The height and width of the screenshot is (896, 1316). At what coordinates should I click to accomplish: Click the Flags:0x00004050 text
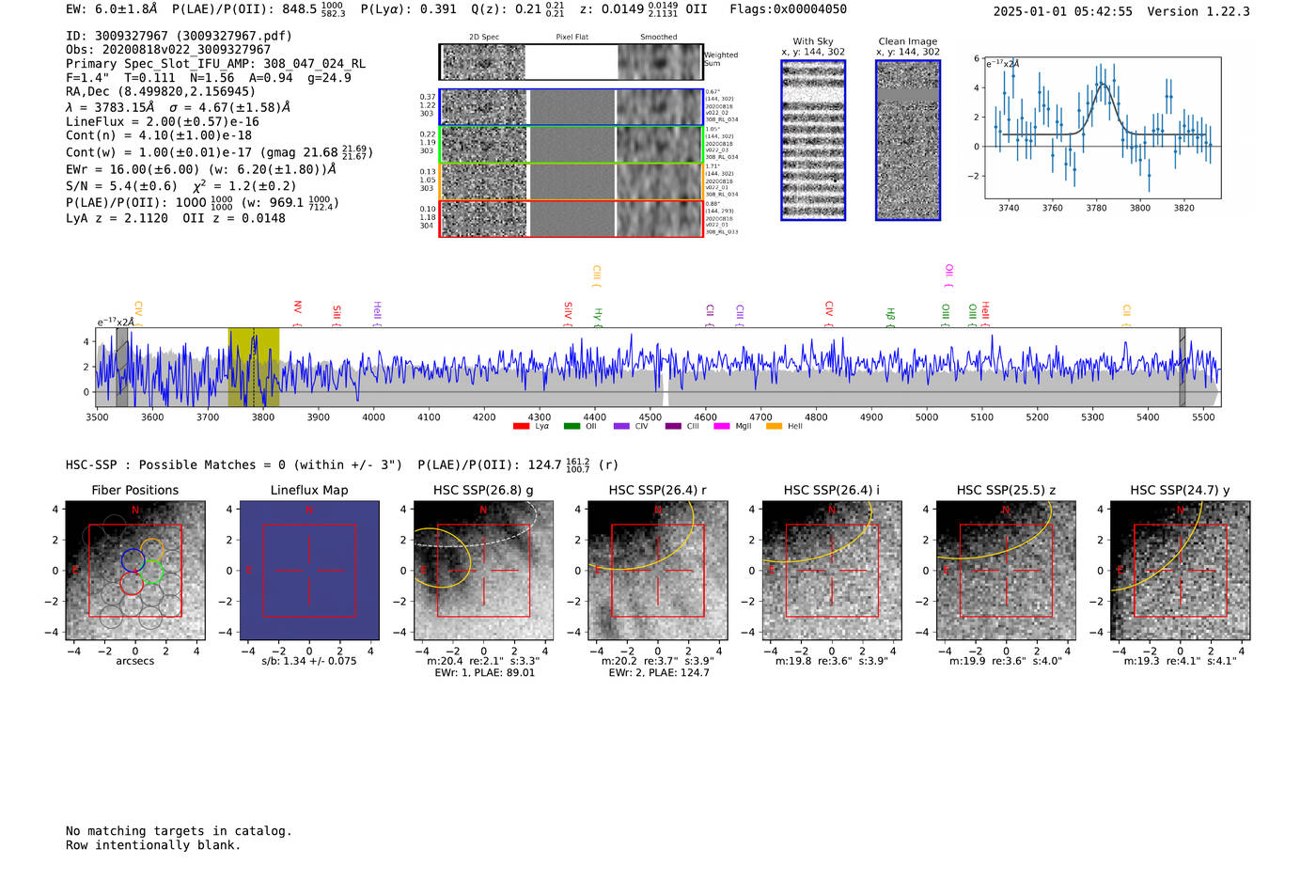point(788,9)
